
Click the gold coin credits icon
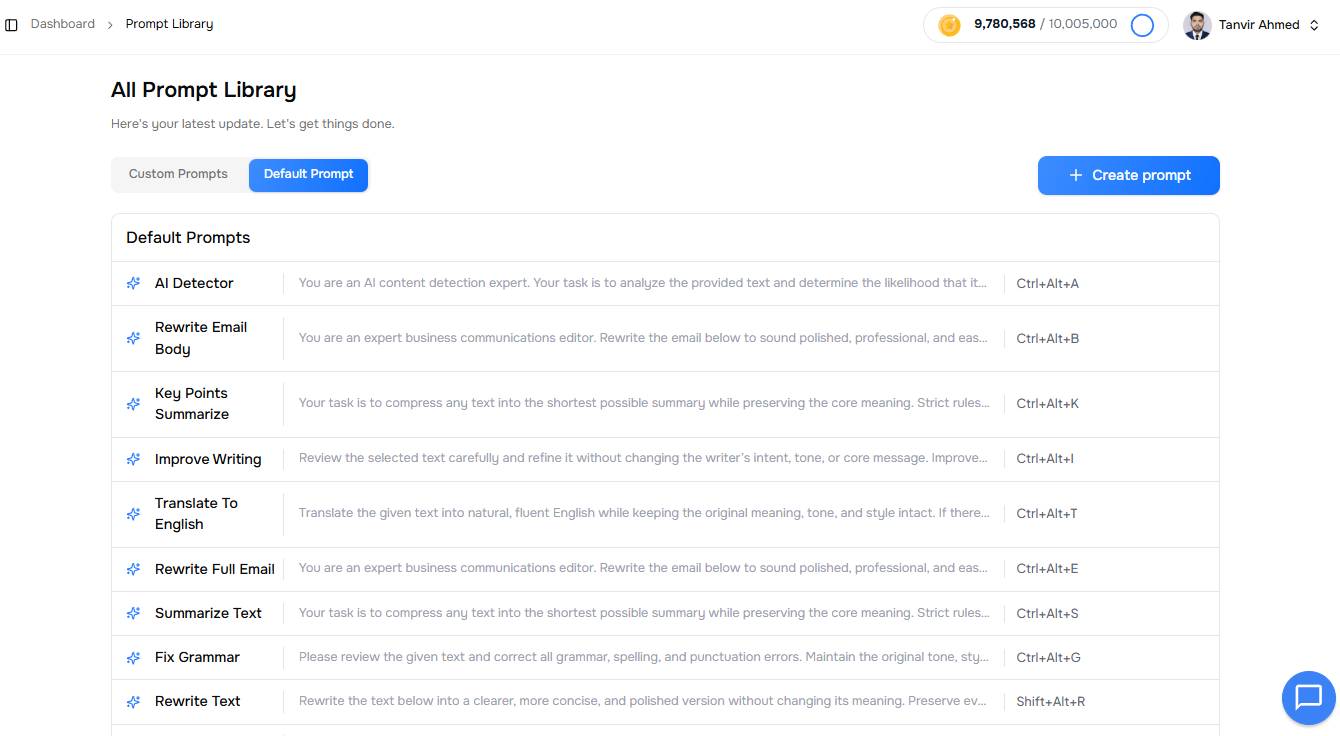point(949,25)
